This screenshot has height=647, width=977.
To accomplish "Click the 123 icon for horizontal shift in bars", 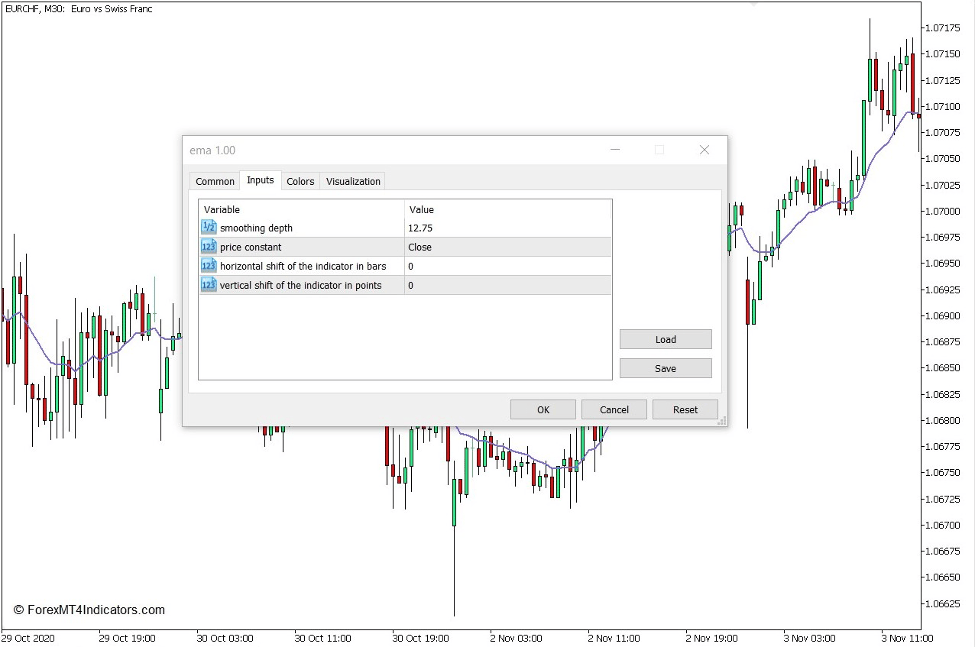I will pos(208,266).
